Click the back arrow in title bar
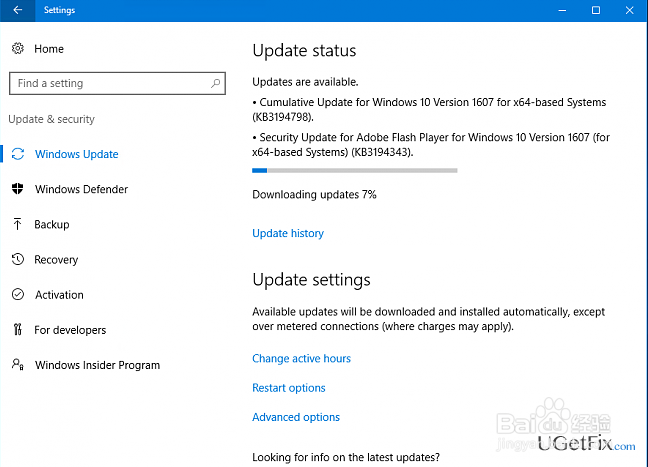Screen dimensions: 648x467 click(17, 10)
